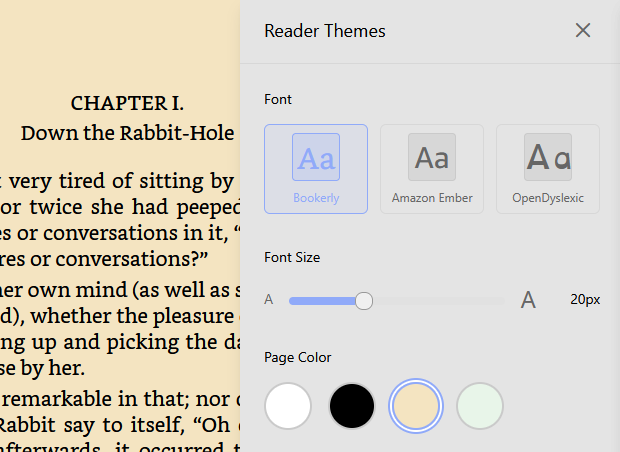Switch to the black page color

[352, 406]
